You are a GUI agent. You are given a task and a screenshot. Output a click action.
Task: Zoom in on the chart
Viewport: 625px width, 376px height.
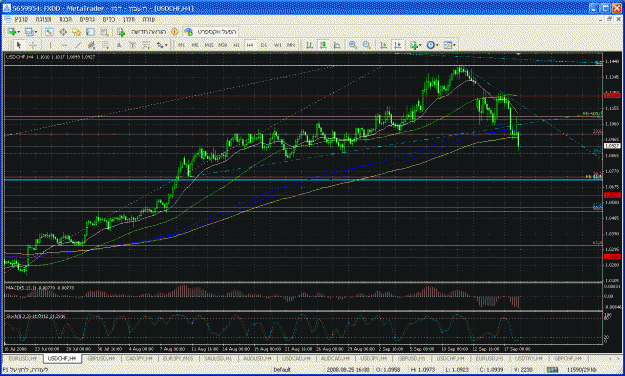point(353,45)
